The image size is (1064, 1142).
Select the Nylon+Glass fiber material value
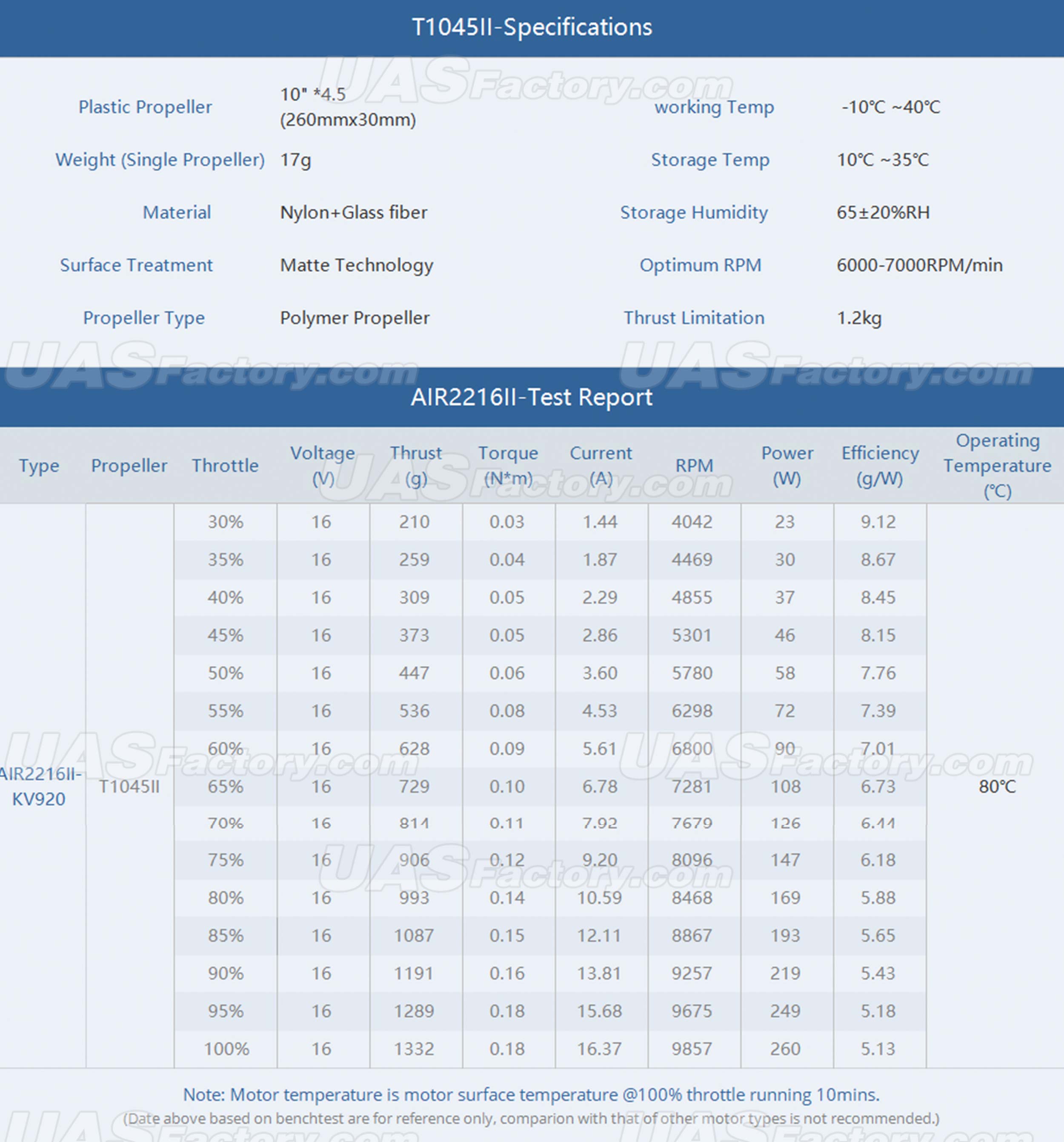pyautogui.click(x=353, y=212)
